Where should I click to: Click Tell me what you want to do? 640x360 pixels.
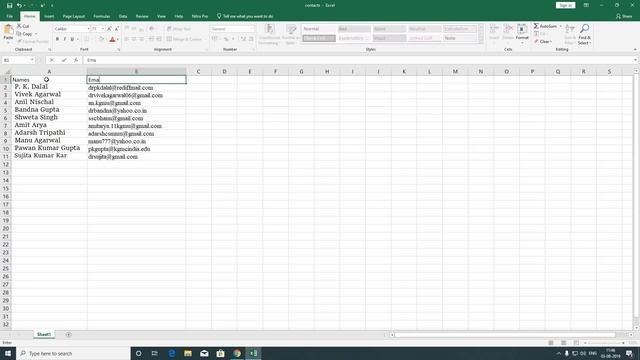pyautogui.click(x=245, y=16)
